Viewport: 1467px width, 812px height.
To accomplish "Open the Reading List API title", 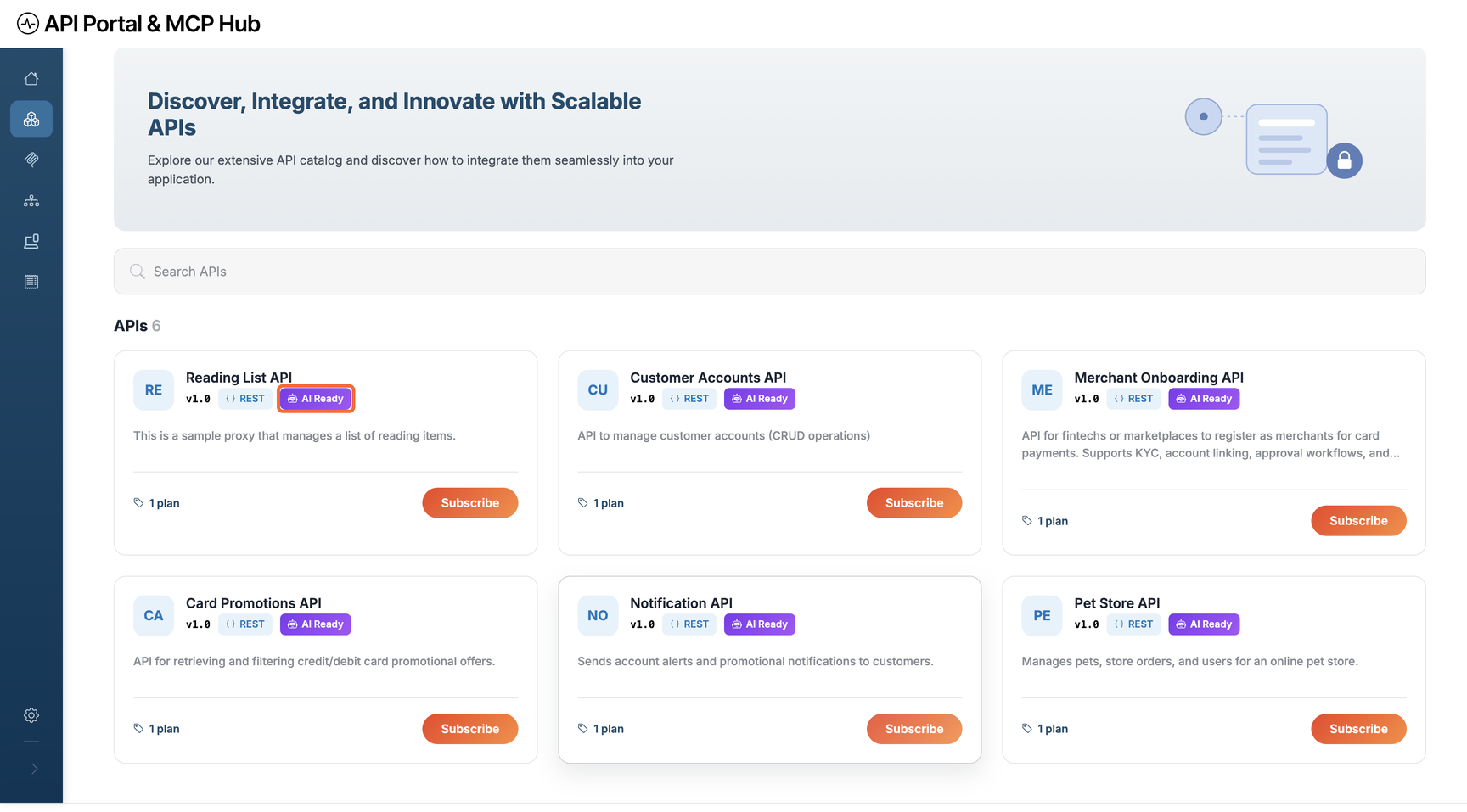I will click(239, 378).
